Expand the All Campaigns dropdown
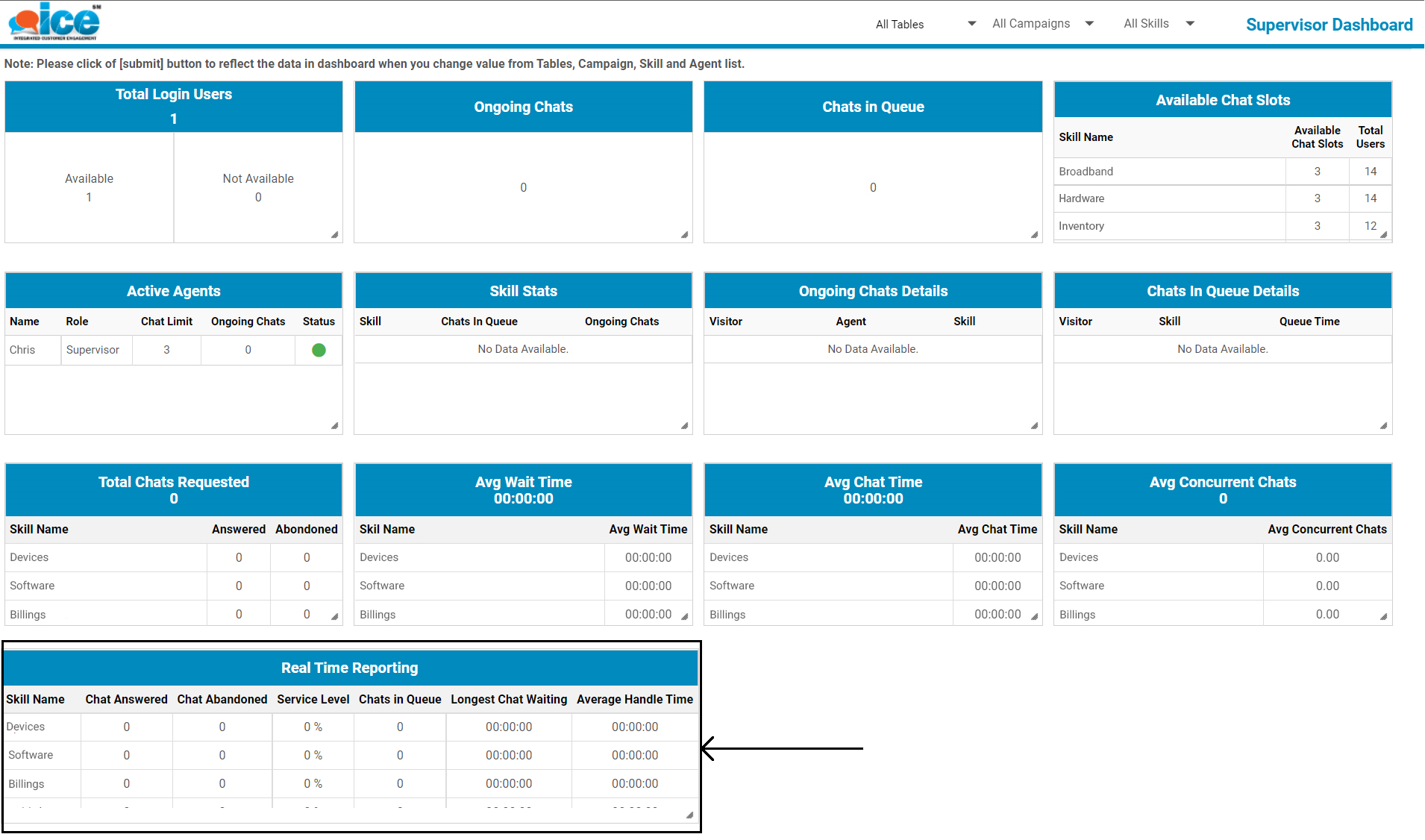The height and width of the screenshot is (840, 1425). (1042, 24)
